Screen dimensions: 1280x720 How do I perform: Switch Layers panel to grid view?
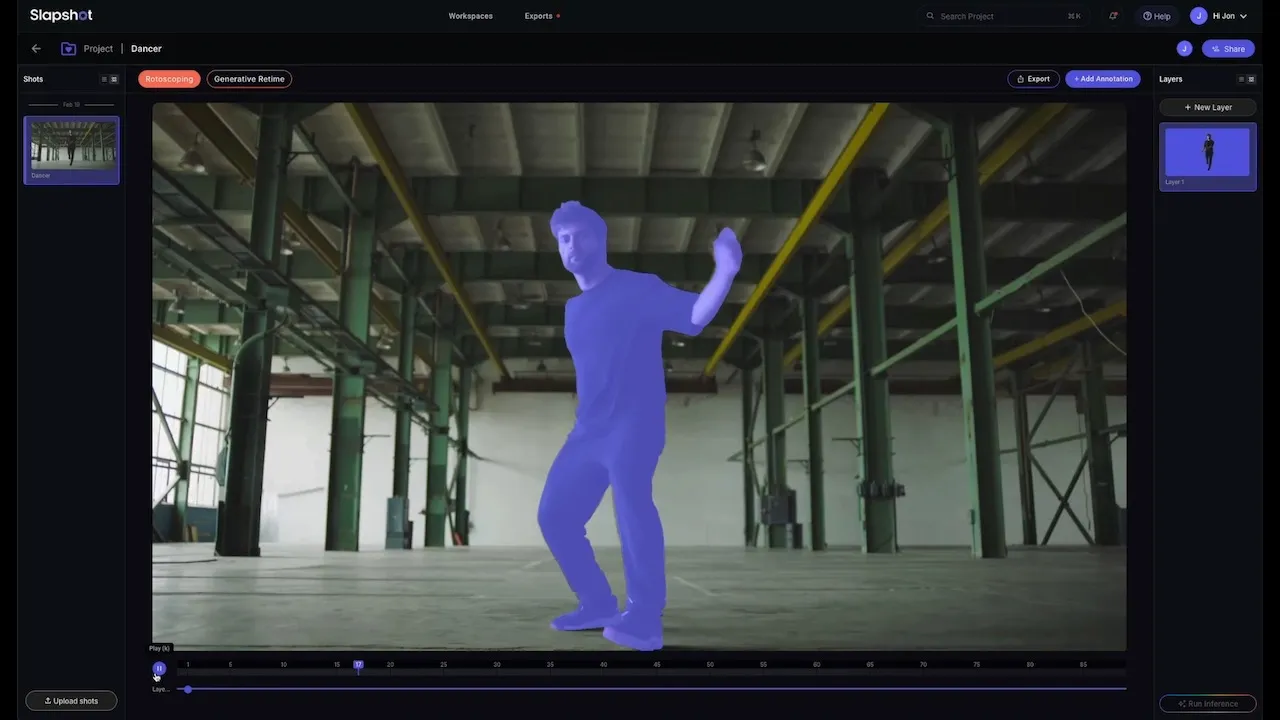(x=1251, y=79)
